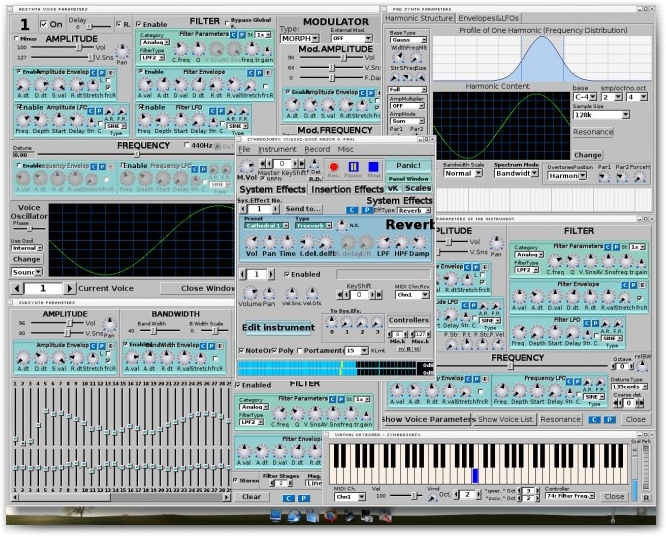Toggle the FILTER Enable checkbox in voice window

tap(138, 24)
